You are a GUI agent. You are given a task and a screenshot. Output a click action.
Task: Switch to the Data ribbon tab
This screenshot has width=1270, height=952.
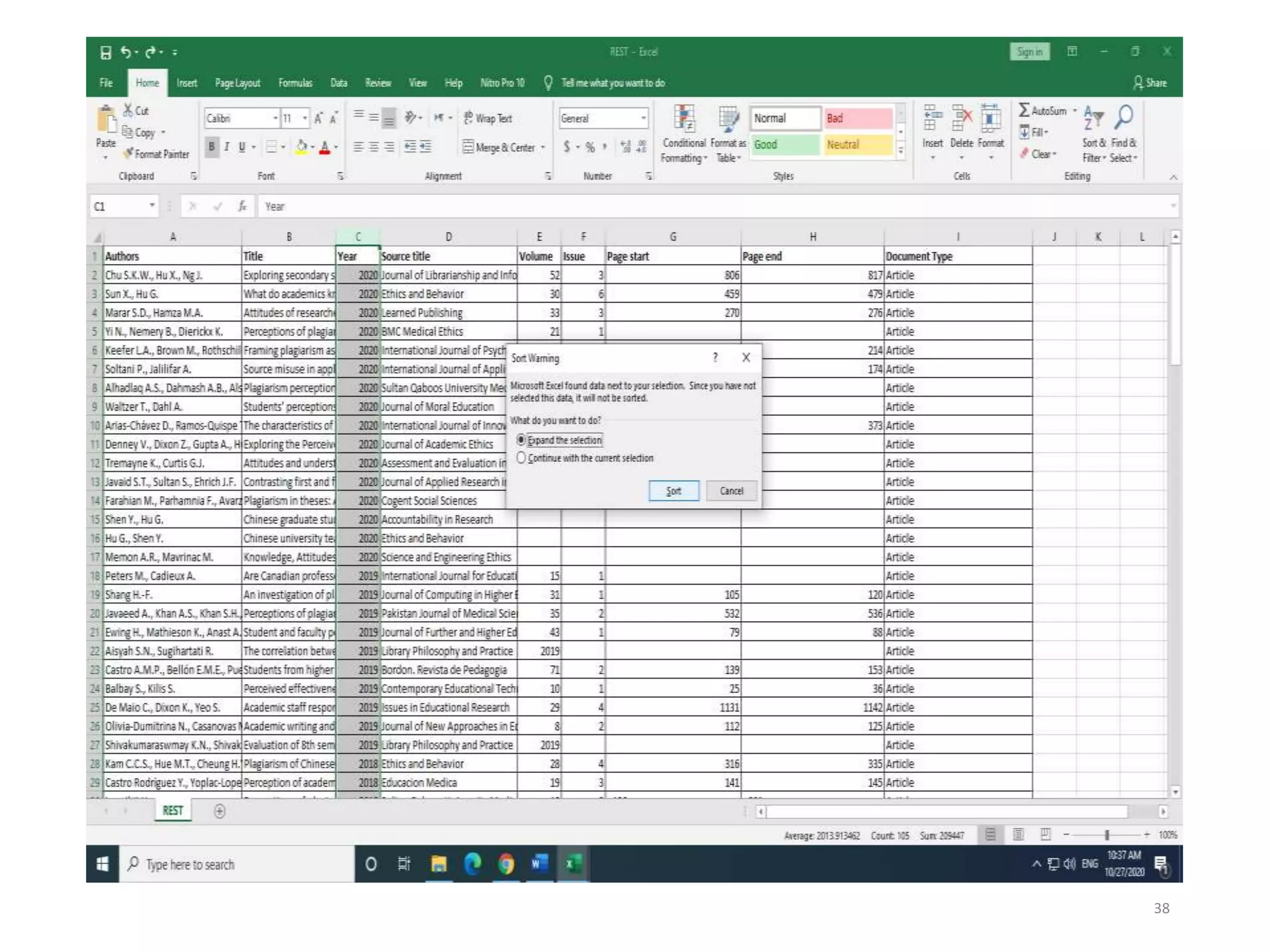[x=339, y=82]
